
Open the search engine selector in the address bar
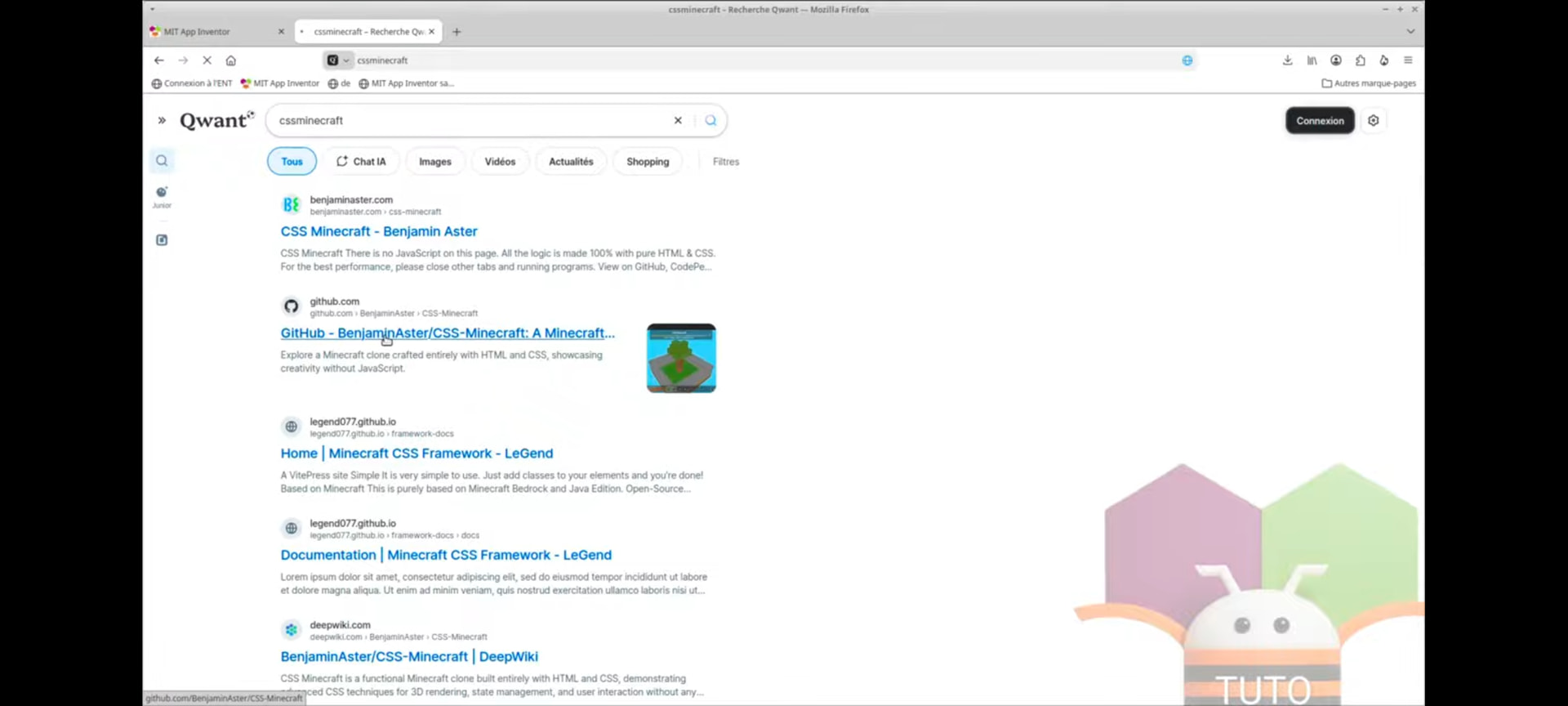pos(338,60)
